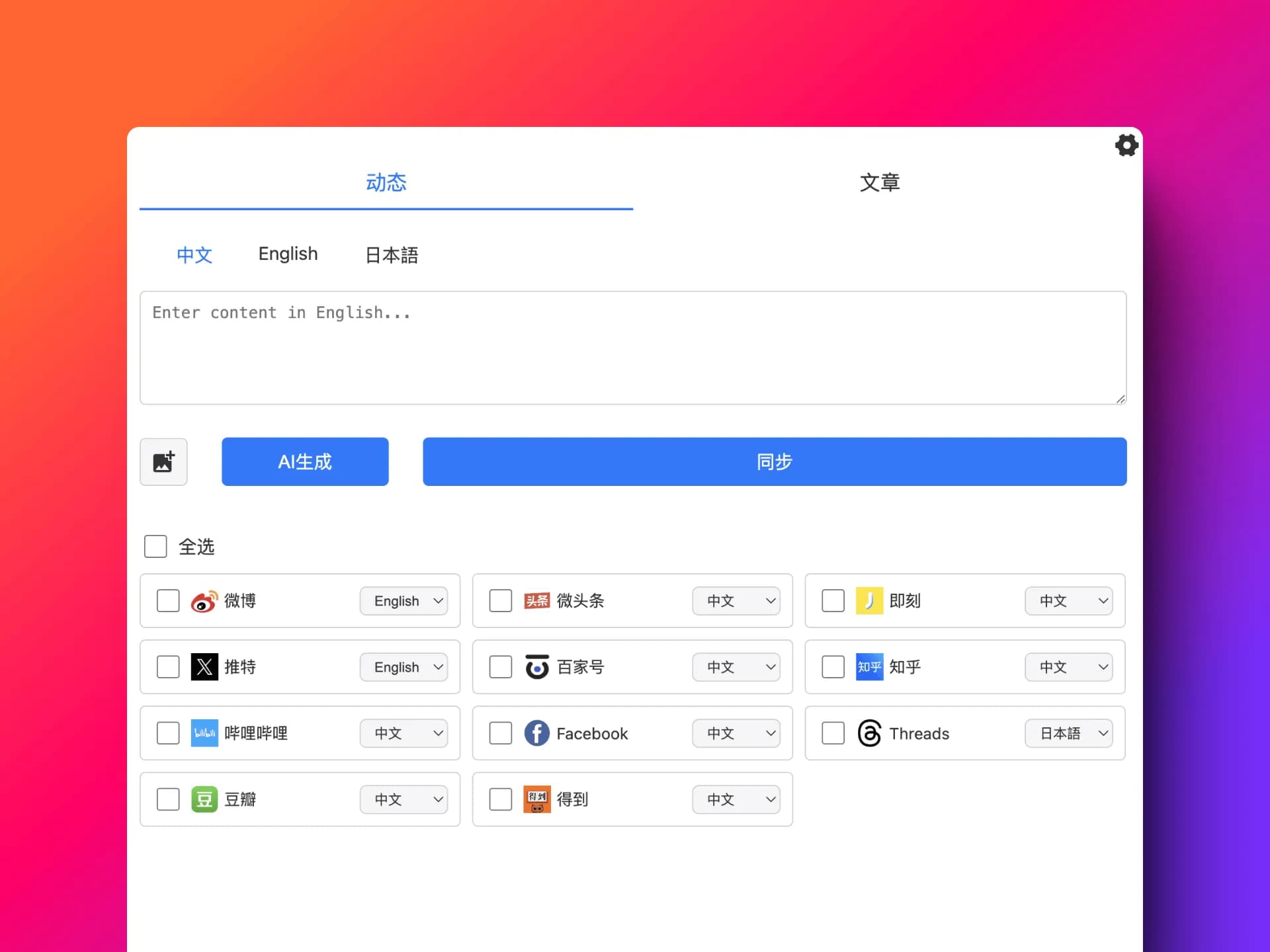Viewport: 1270px width, 952px height.
Task: Switch to the 动态 tab
Action: pyautogui.click(x=386, y=183)
